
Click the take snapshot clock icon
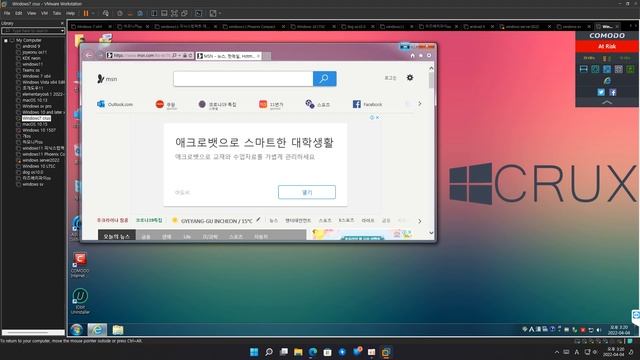tap(120, 13)
